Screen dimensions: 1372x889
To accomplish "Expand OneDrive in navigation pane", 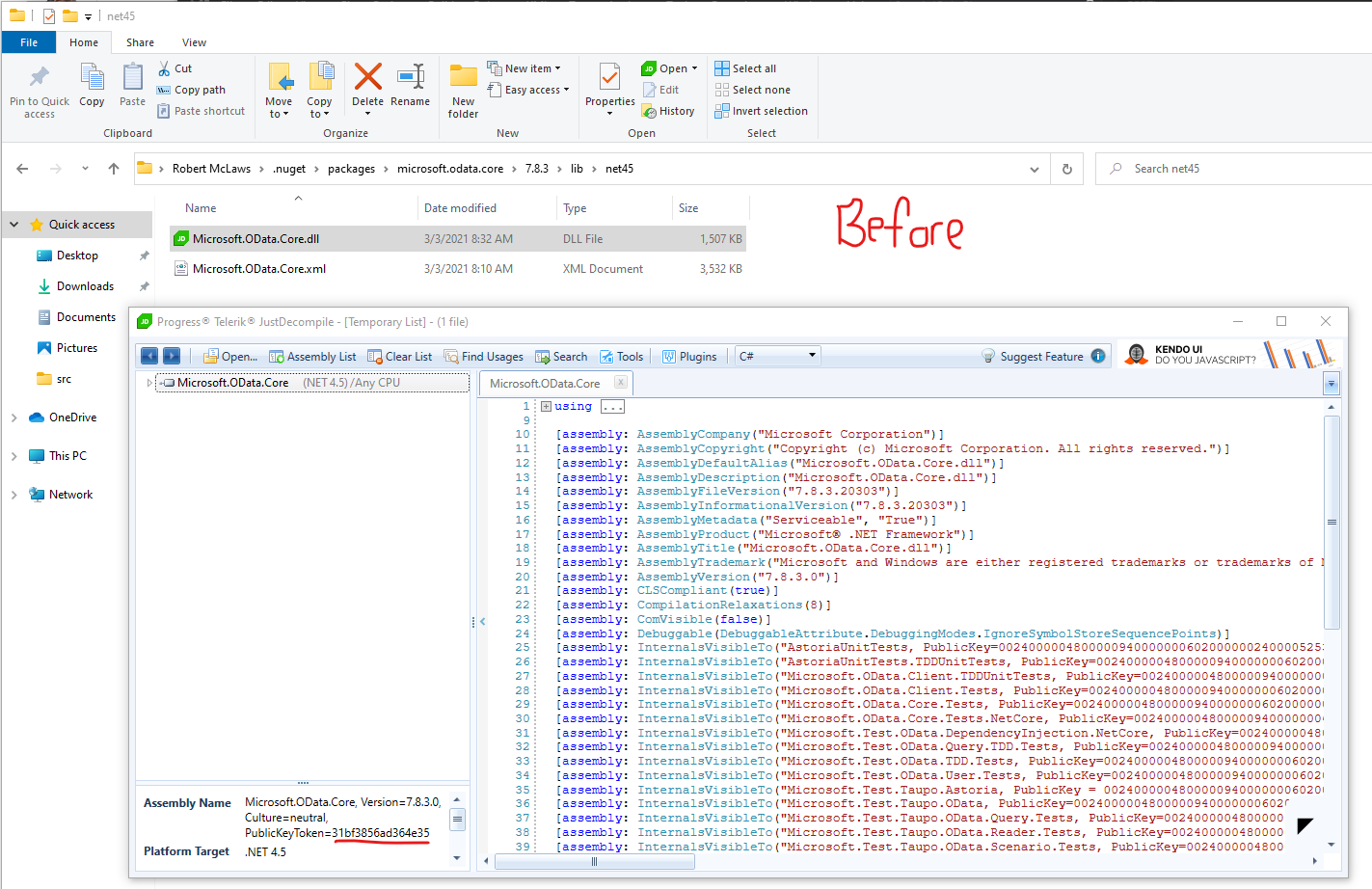I will click(x=13, y=418).
